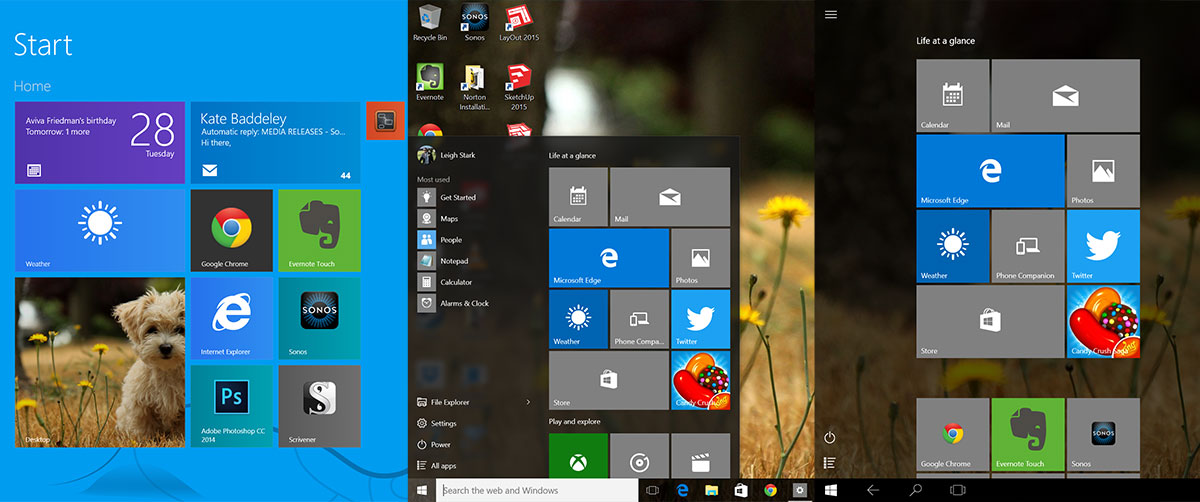Launch the SketchUp 2015 desktop shortcut
1200x502 pixels.
tap(518, 87)
